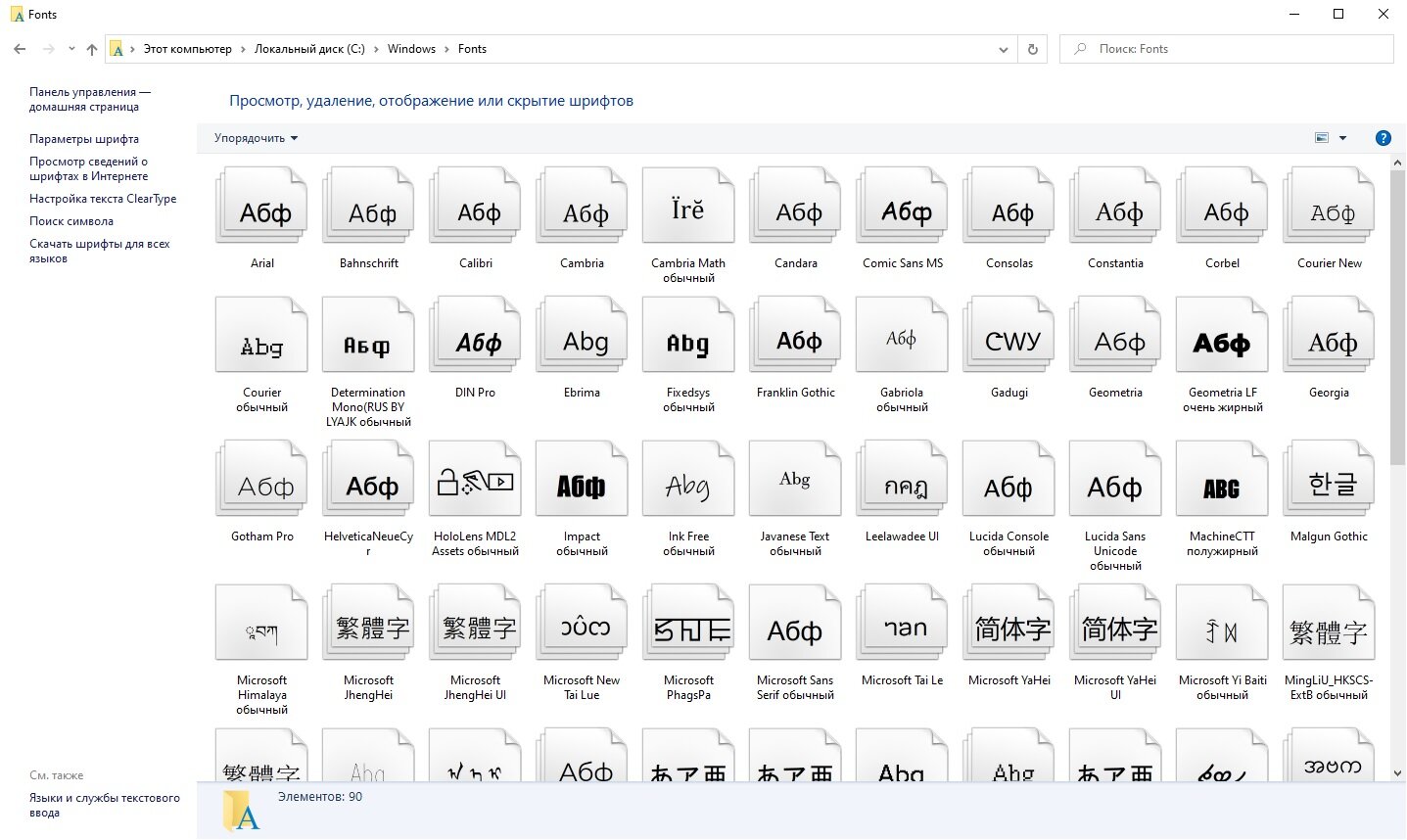Go back with the left arrow
Screen dimensions: 1407x840
click(x=20, y=49)
